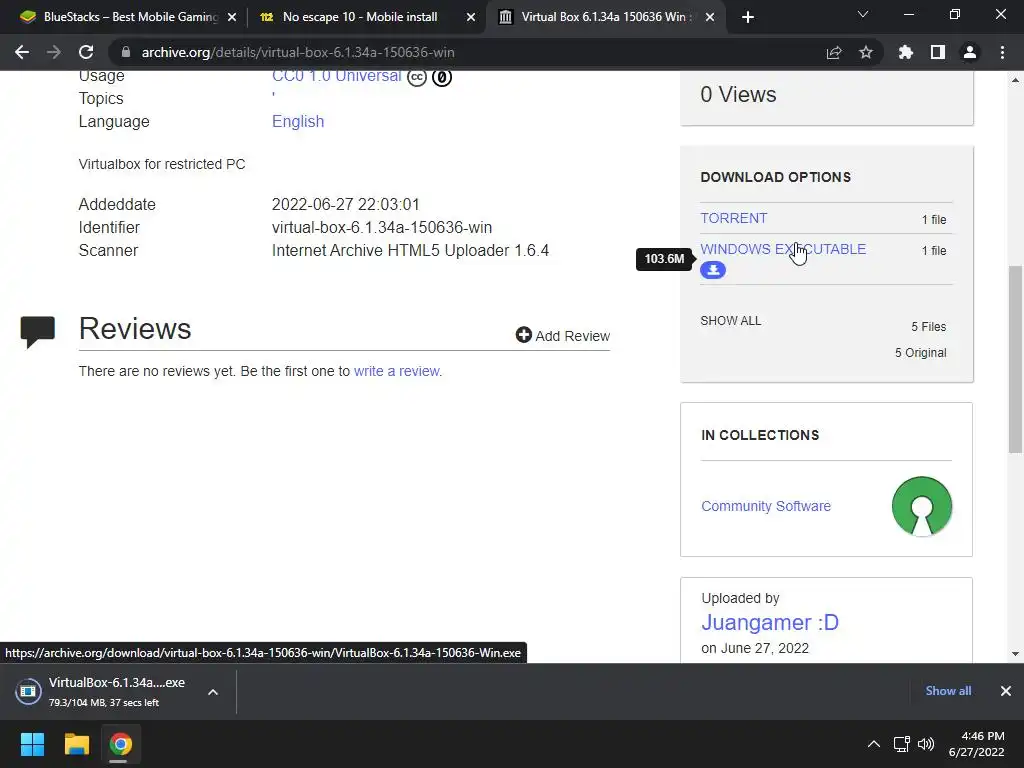Click the Chrome taskbar icon
Viewport: 1024px width, 768px height.
[x=120, y=744]
